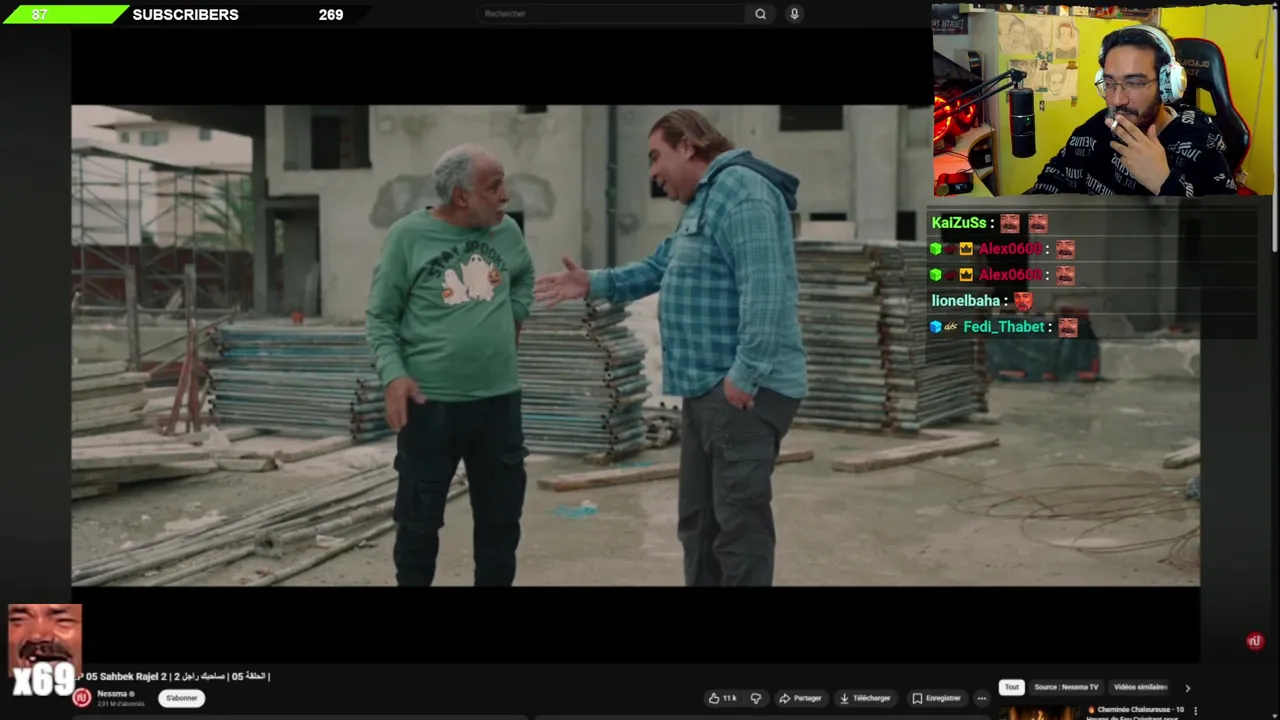This screenshot has width=1280, height=720.
Task: Subscribe with the S'abonner button
Action: pyautogui.click(x=181, y=698)
